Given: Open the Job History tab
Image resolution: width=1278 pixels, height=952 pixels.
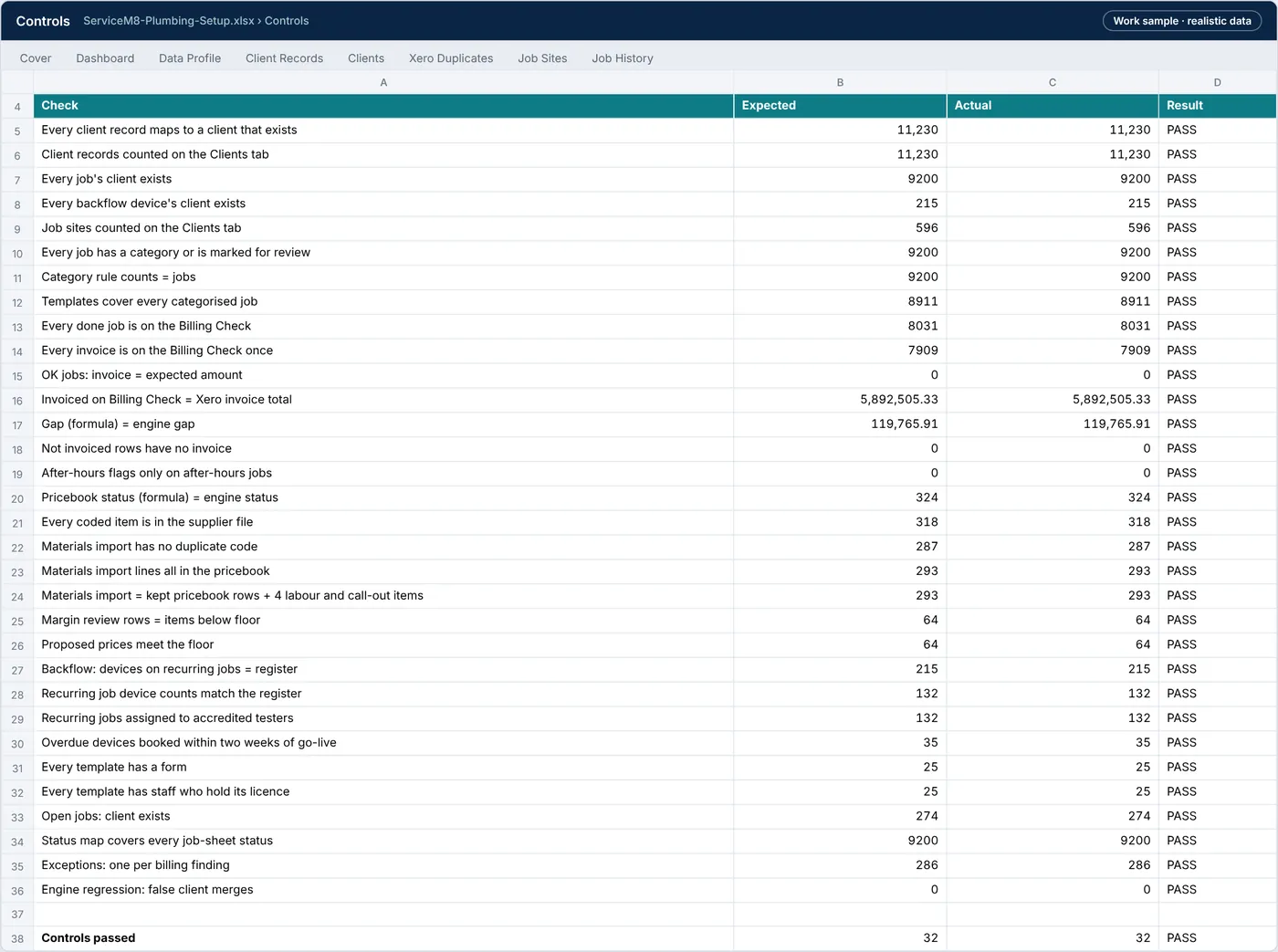Looking at the screenshot, I should 623,58.
